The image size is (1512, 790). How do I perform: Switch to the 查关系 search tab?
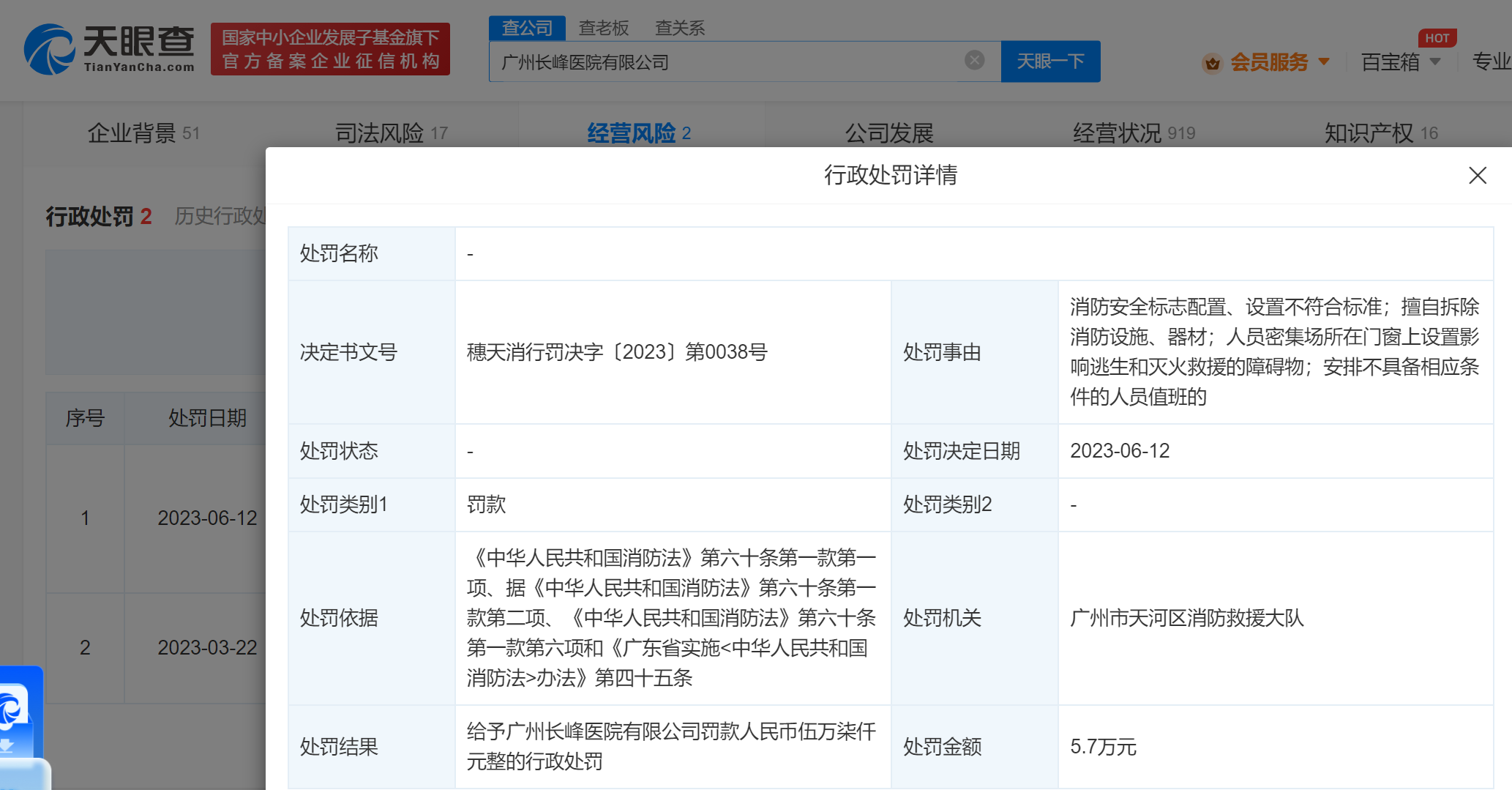pyautogui.click(x=679, y=28)
